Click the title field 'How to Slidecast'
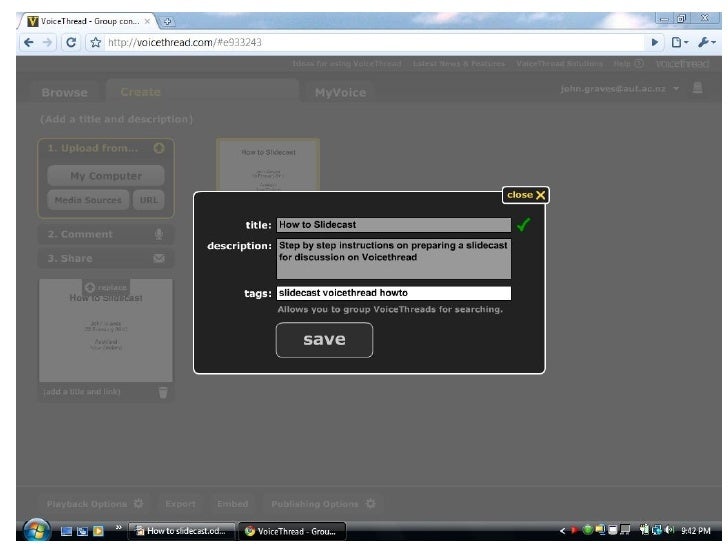 394,225
